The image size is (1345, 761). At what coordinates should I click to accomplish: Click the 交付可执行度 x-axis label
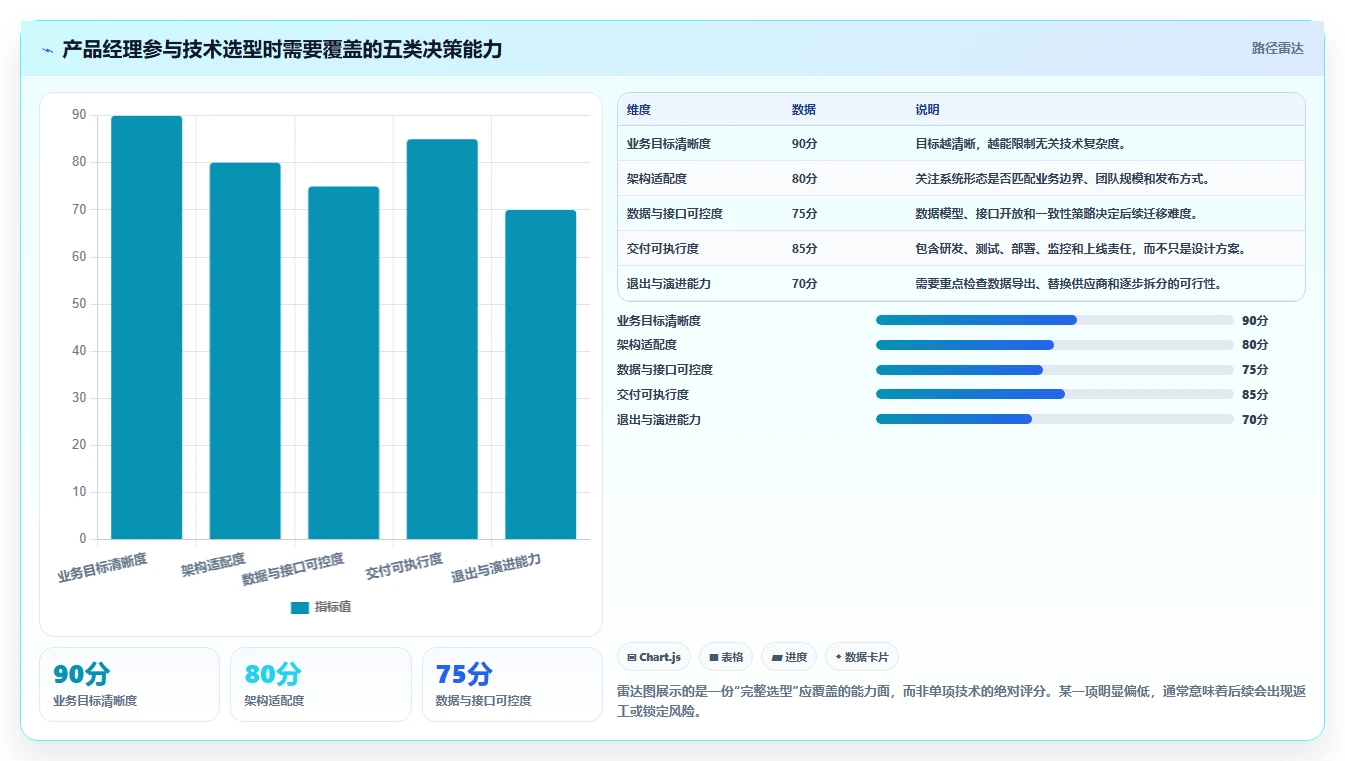click(x=404, y=566)
